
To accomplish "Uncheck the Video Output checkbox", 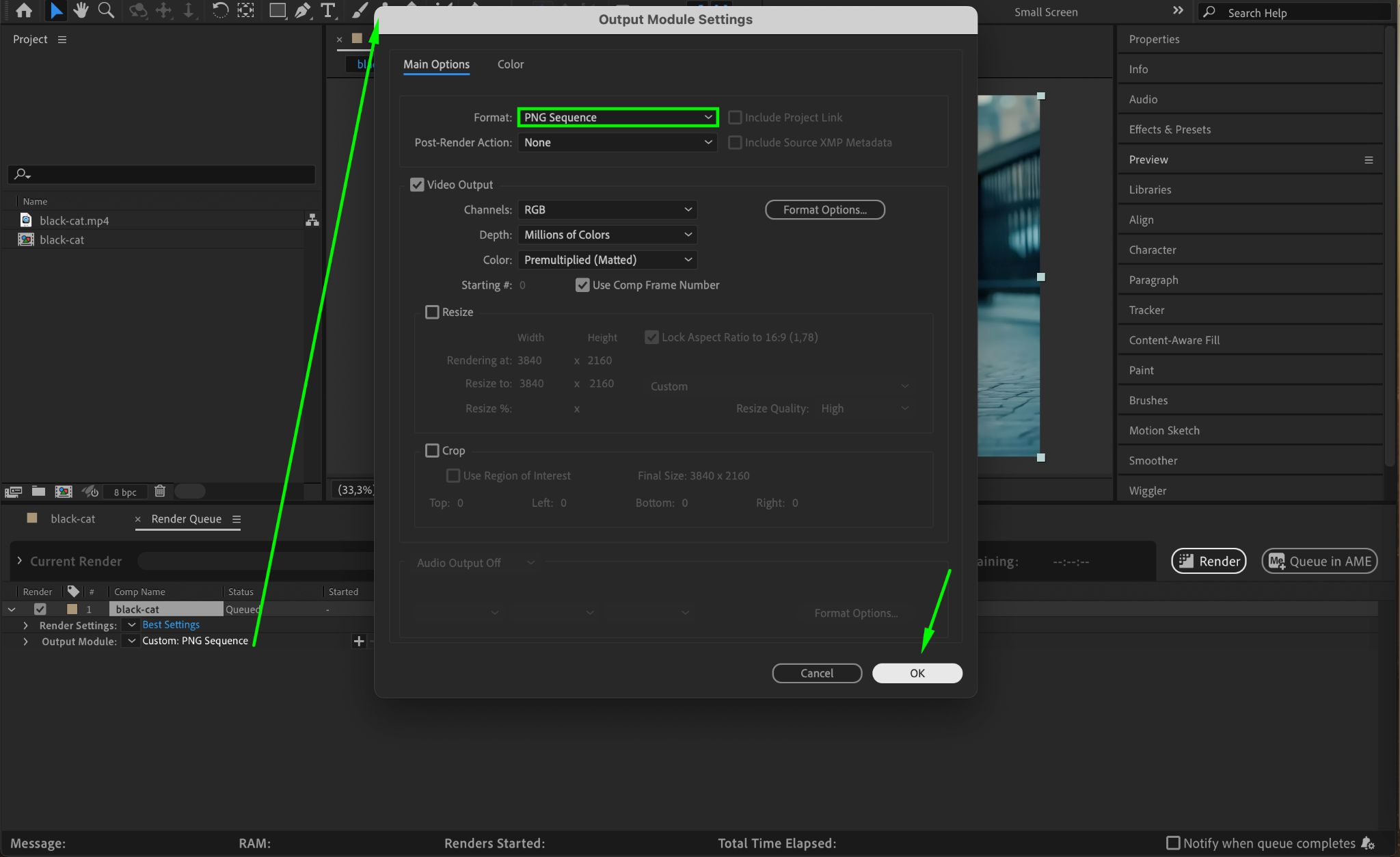I will click(x=417, y=185).
